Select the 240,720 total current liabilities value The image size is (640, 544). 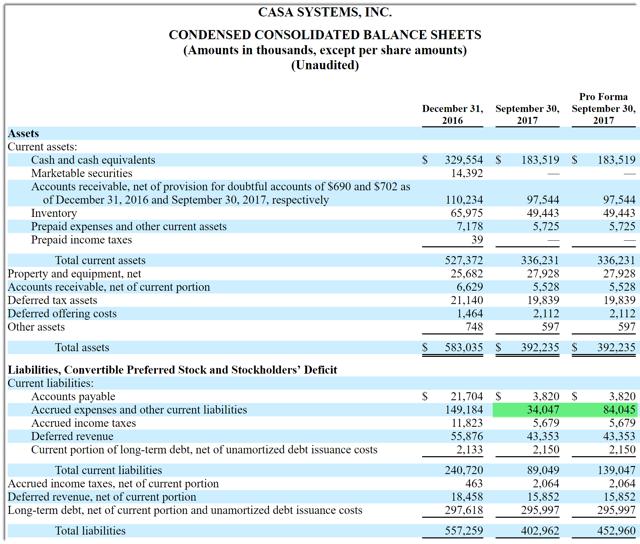pyautogui.click(x=464, y=471)
